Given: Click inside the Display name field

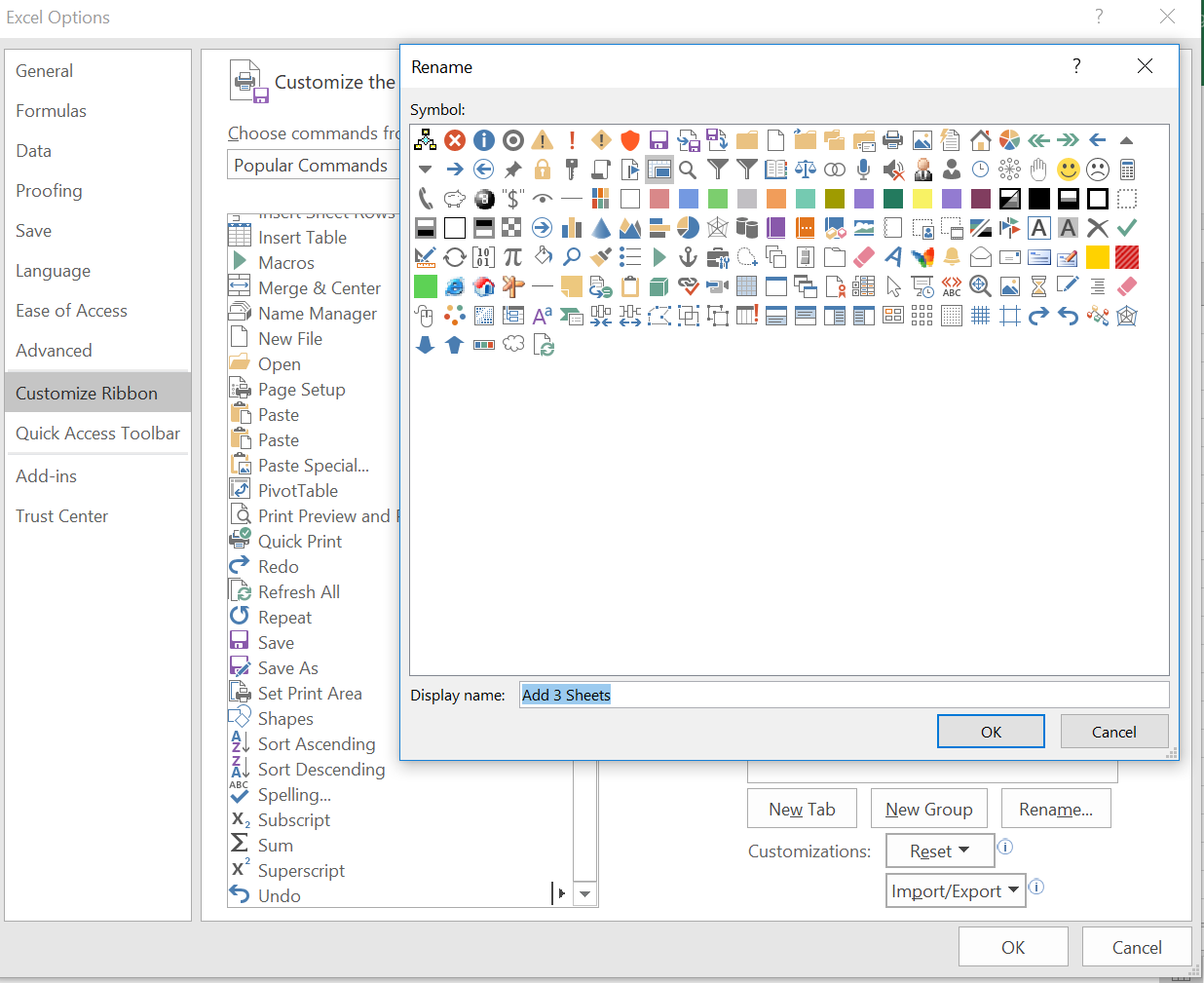Looking at the screenshot, I should tap(779, 694).
